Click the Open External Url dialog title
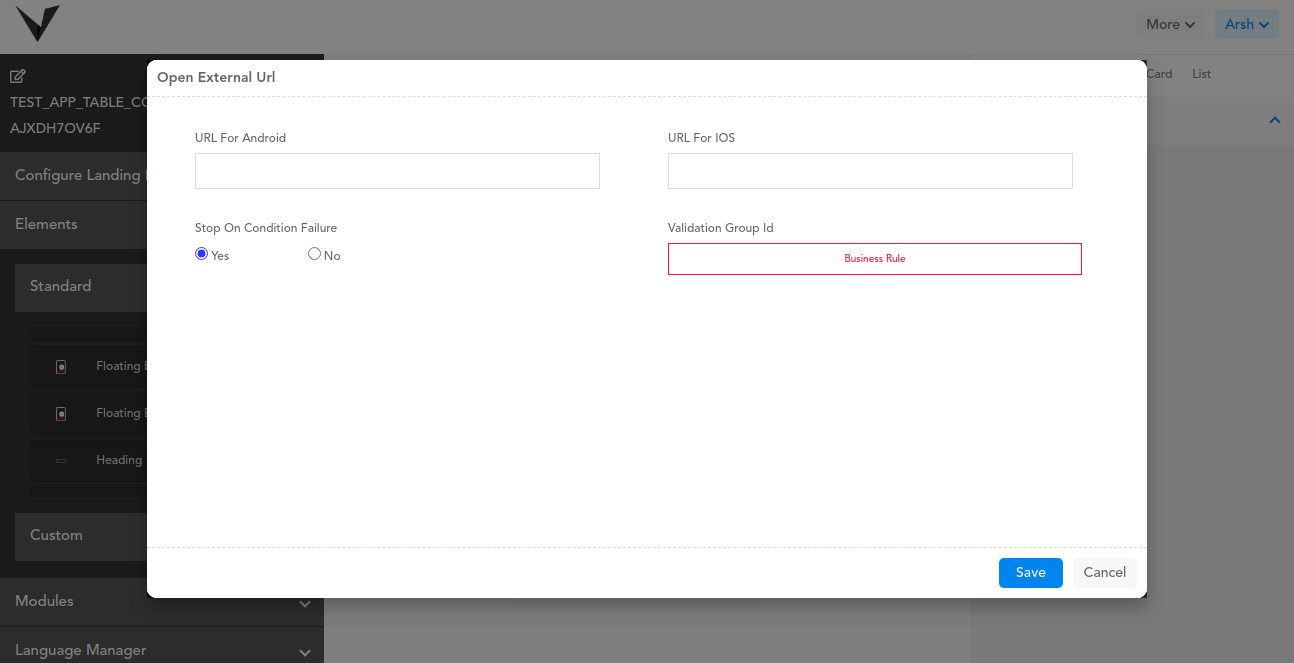 pos(216,77)
